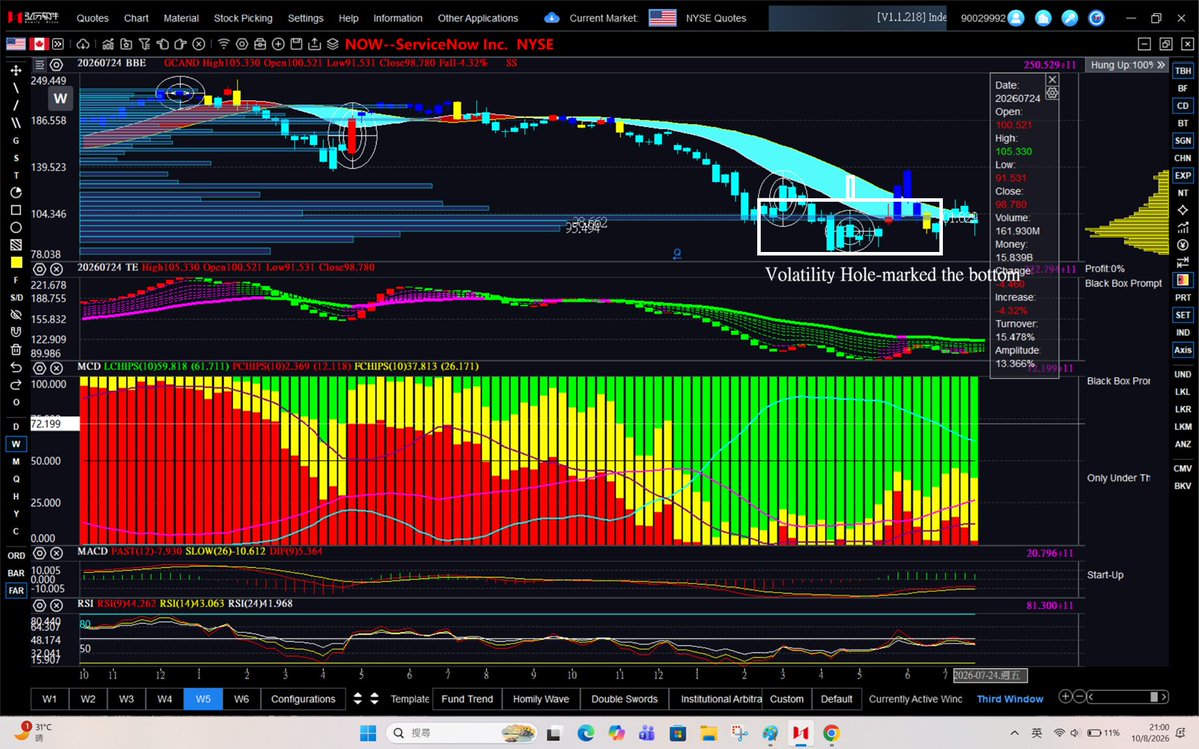The height and width of the screenshot is (749, 1199).
Task: Click the undo arrow in left sidebar
Action: tap(16, 368)
